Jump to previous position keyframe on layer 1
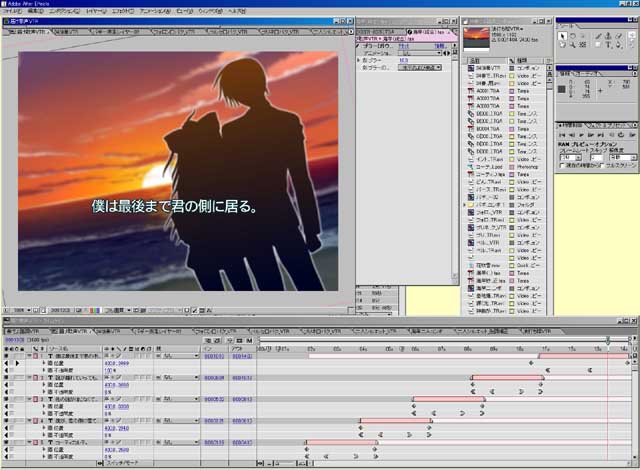This screenshot has width=640, height=470. [6, 363]
